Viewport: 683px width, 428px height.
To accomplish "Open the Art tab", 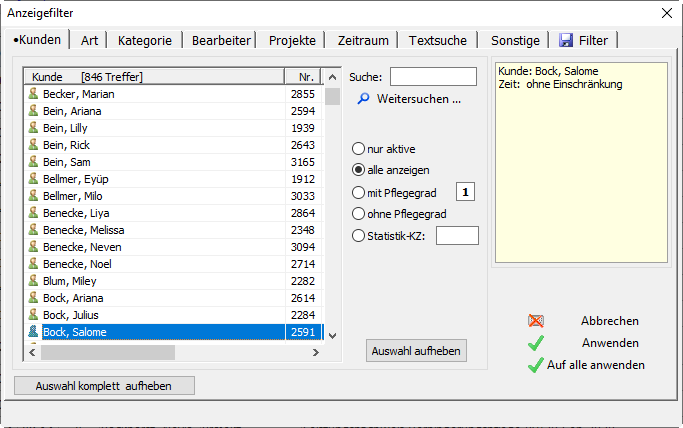I will [x=89, y=40].
